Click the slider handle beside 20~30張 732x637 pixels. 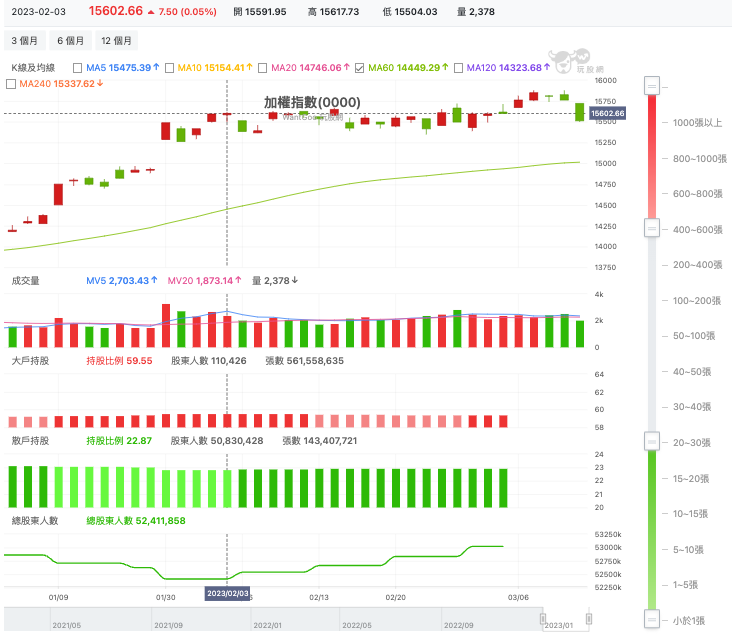(652, 441)
